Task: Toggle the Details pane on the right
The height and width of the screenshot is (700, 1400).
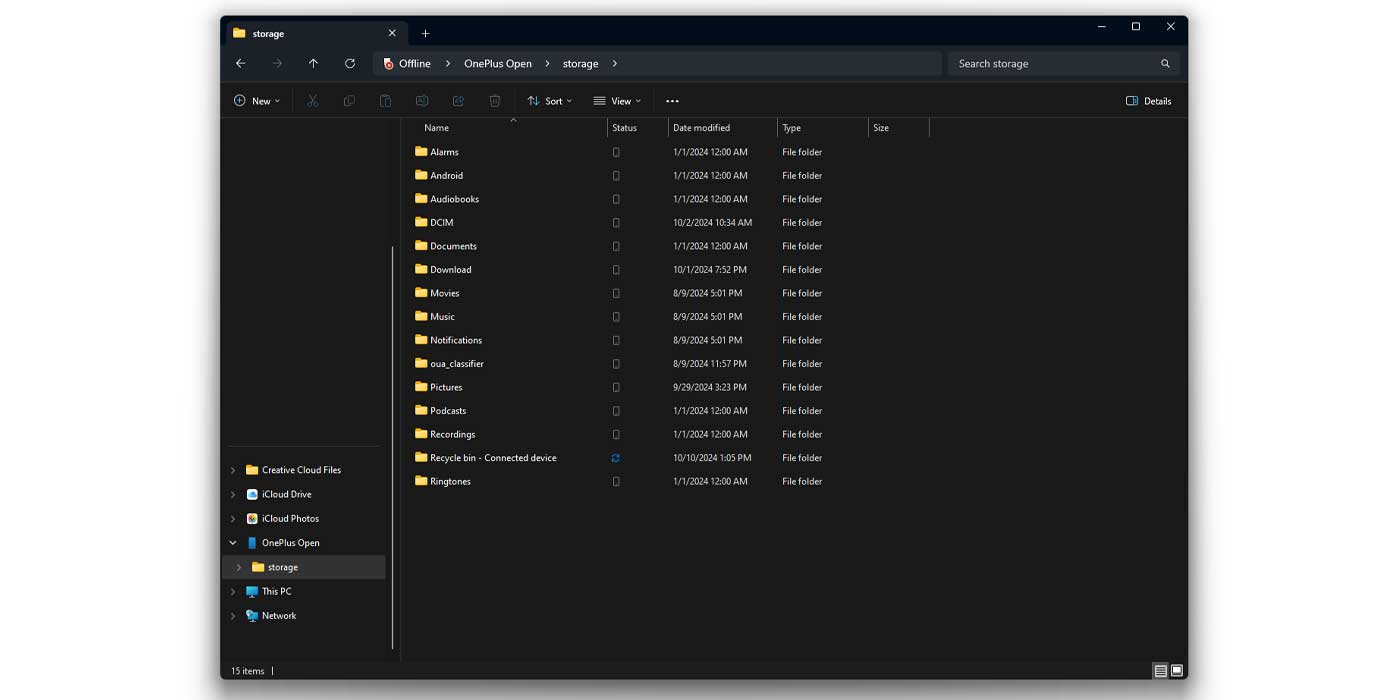Action: pyautogui.click(x=1147, y=100)
